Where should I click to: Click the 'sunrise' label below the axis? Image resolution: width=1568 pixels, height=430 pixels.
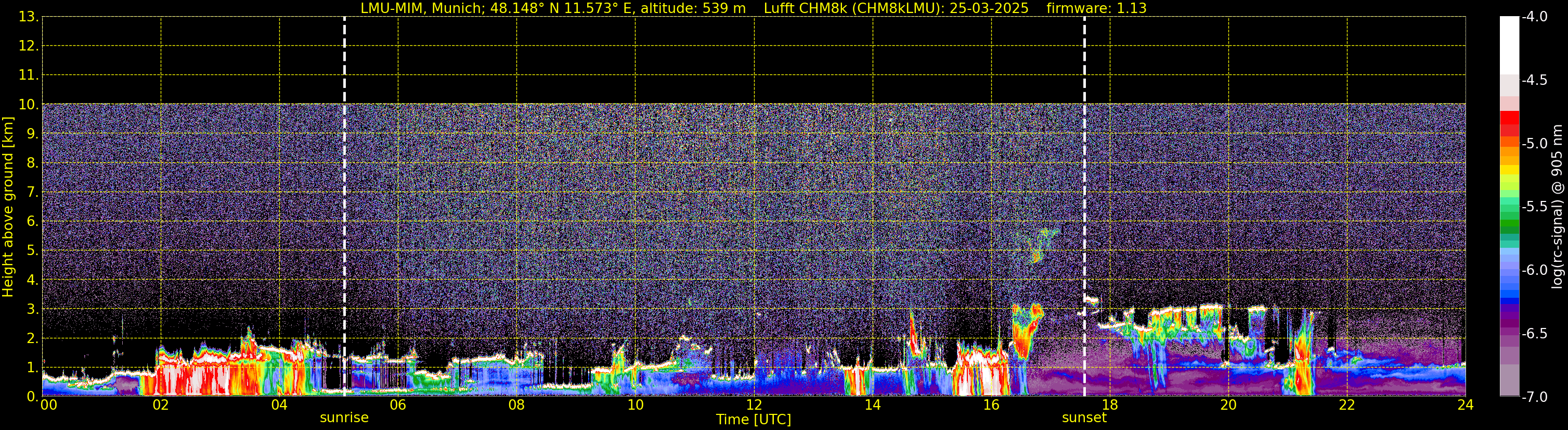tap(344, 418)
